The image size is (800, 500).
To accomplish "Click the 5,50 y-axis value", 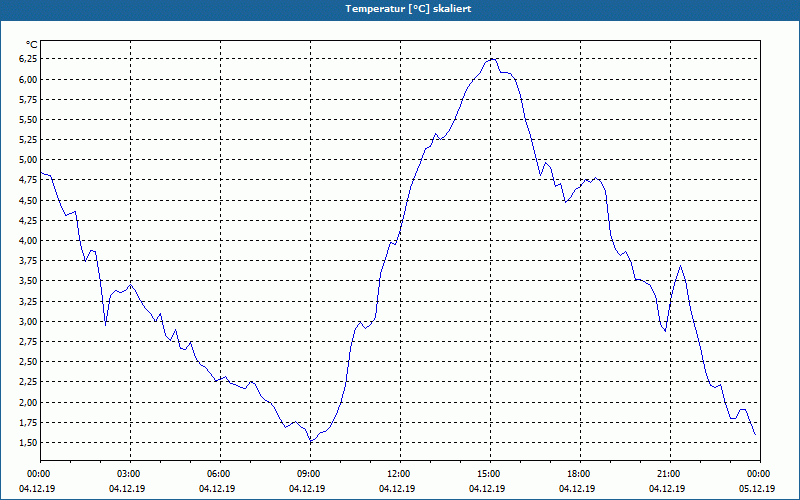I will point(29,120).
